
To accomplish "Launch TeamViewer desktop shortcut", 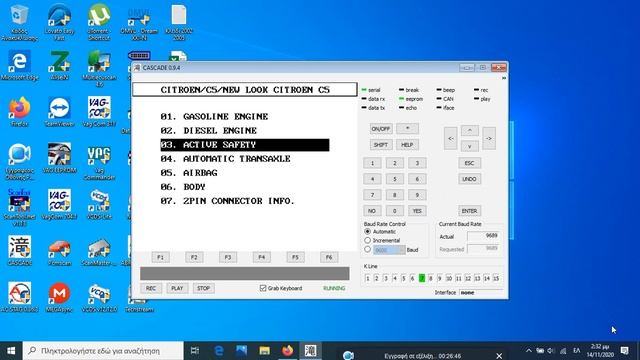I will (x=59, y=111).
